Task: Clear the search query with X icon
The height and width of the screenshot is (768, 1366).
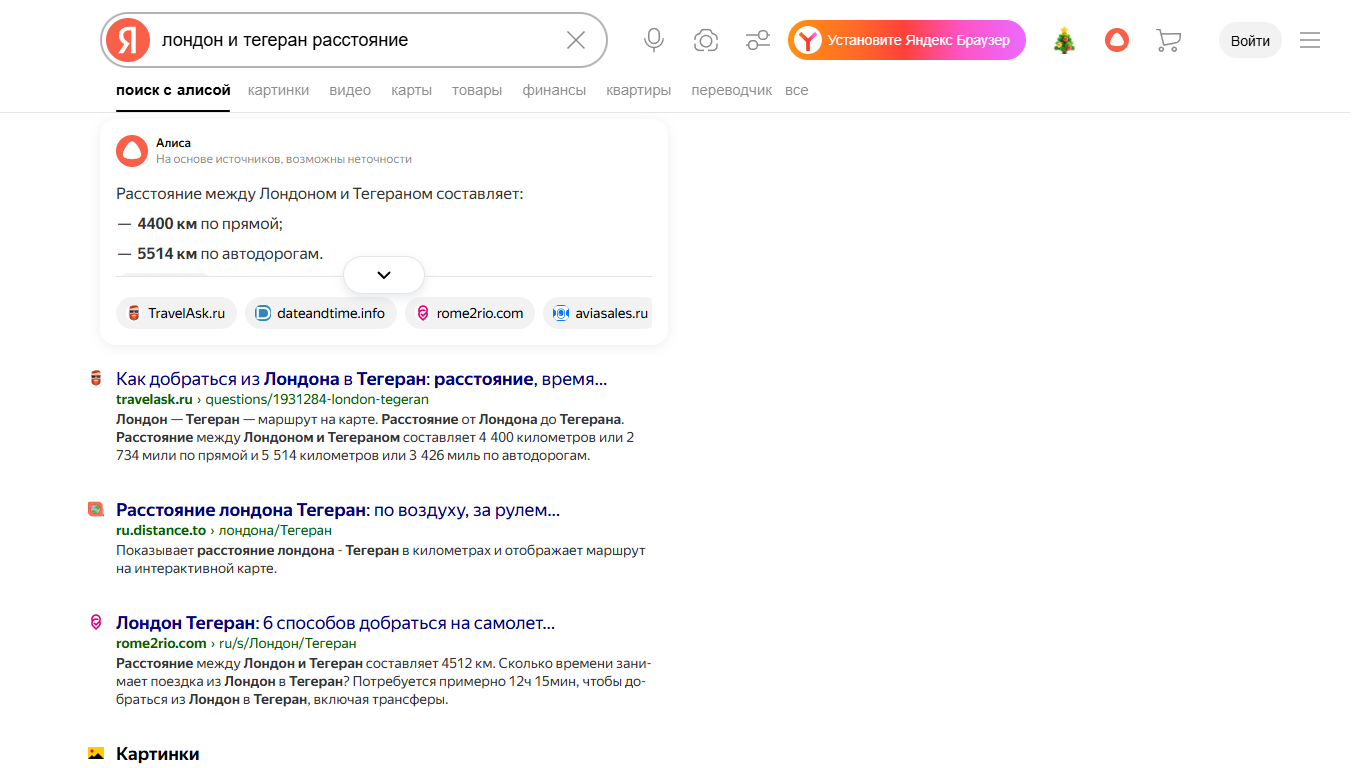Action: pos(576,40)
